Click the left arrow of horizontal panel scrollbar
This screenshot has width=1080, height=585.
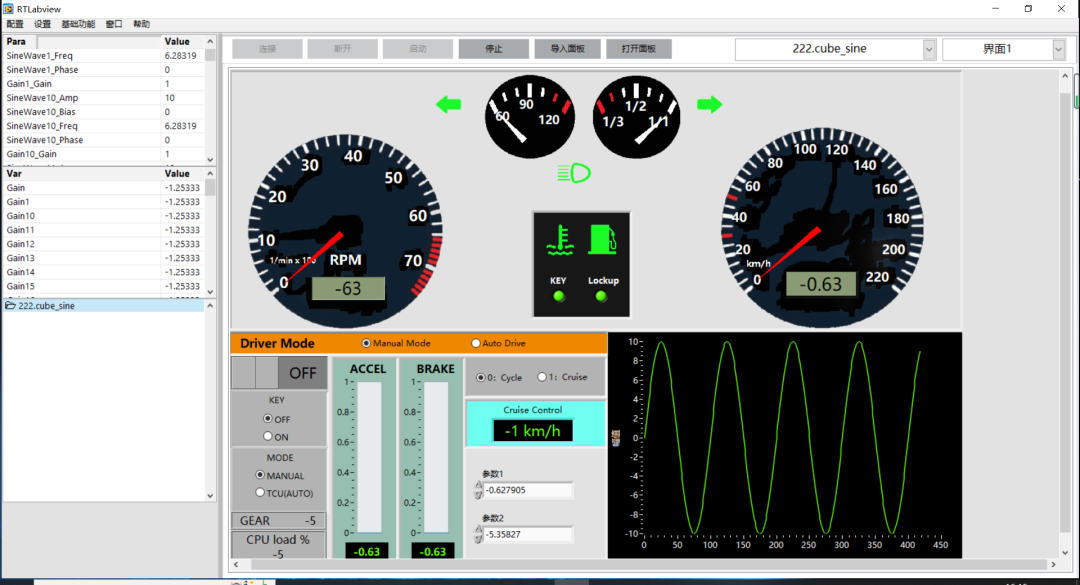[x=236, y=564]
